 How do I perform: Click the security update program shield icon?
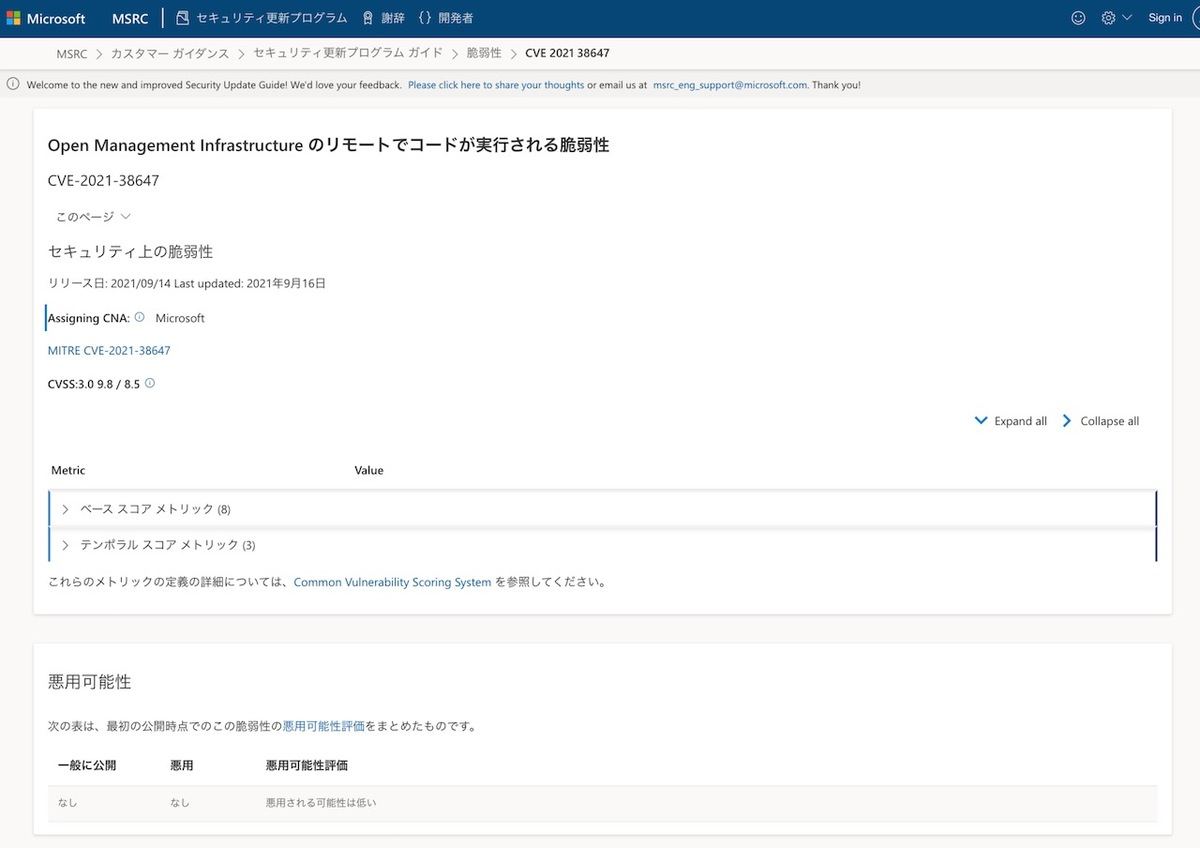182,18
